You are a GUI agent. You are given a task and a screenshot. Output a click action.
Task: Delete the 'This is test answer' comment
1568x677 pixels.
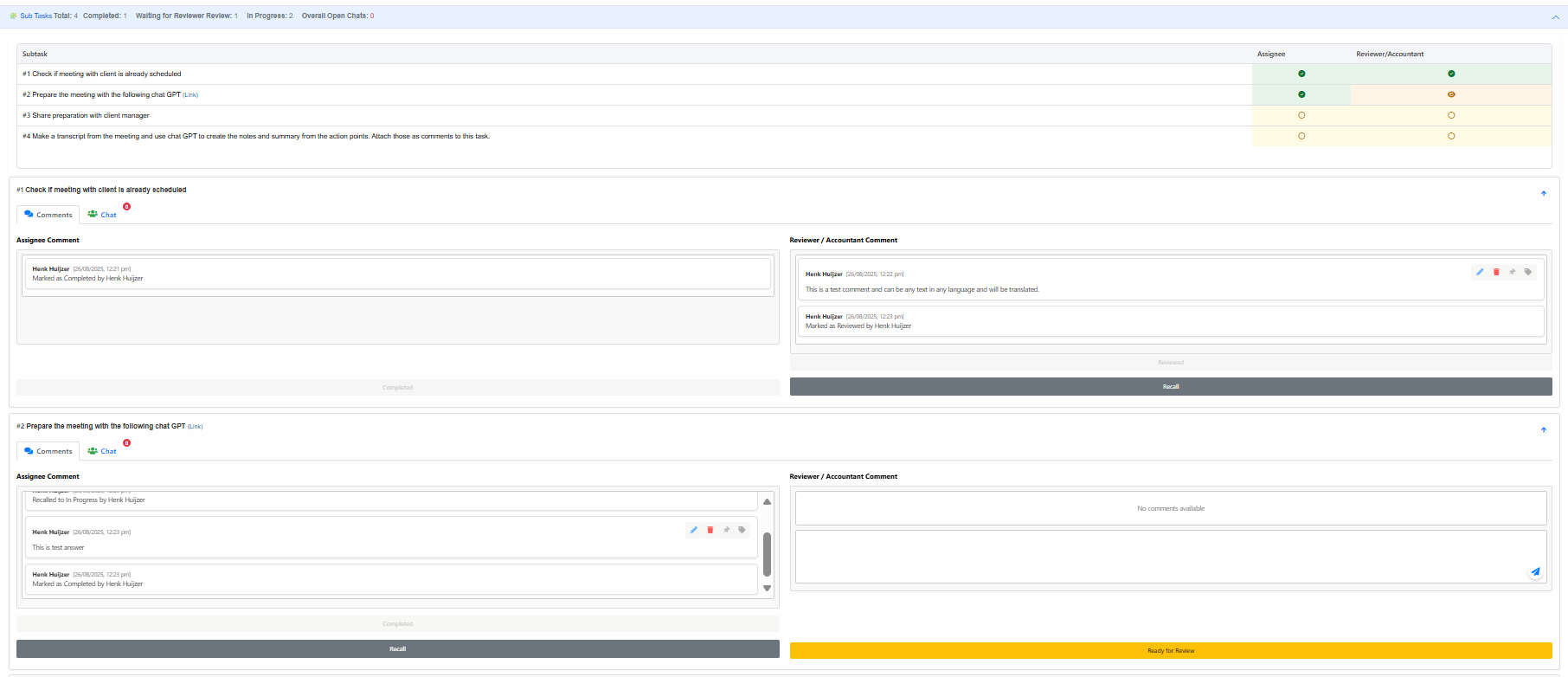pyautogui.click(x=710, y=530)
